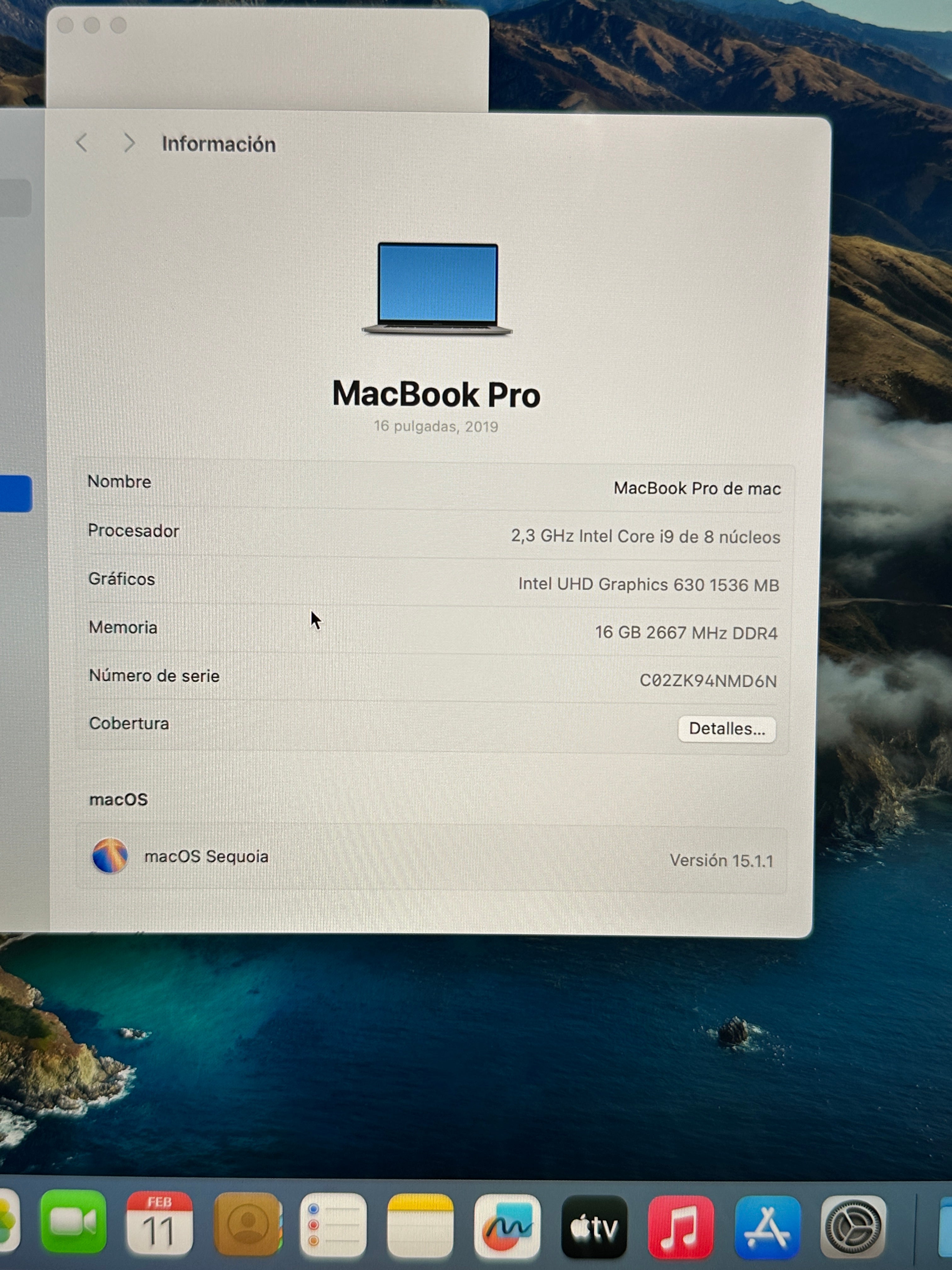Open Apple TV app in dock
952x1270 pixels.
[x=594, y=1226]
